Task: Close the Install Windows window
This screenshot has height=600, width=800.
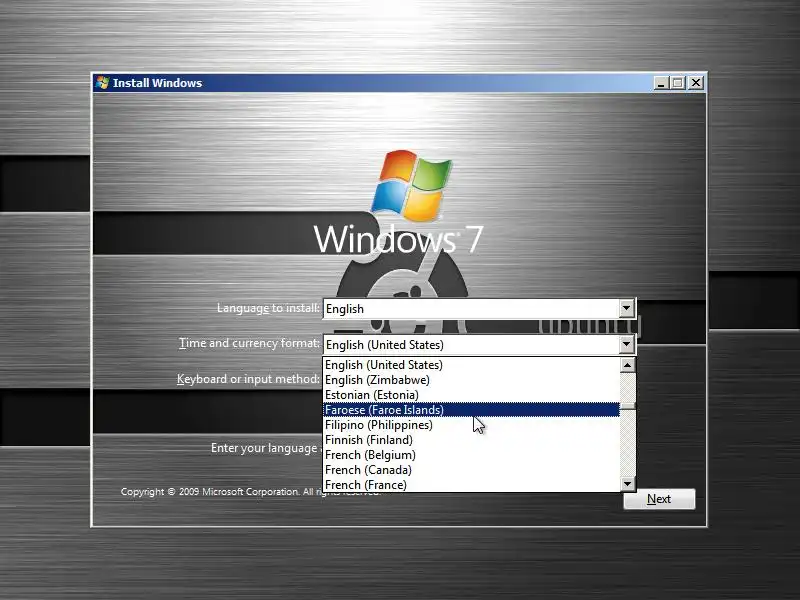Action: click(696, 83)
